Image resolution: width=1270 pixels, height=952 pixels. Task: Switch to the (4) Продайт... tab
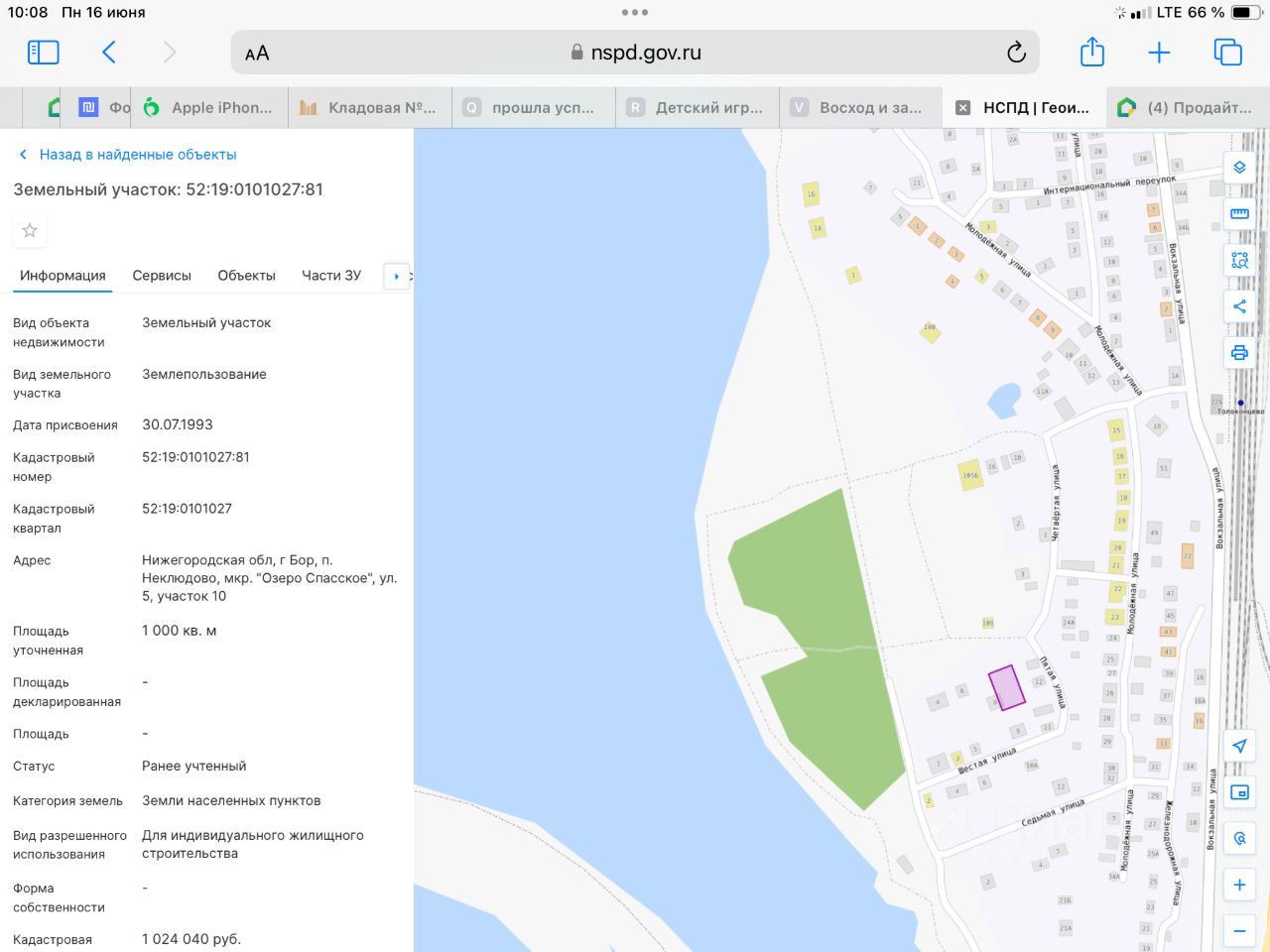pyautogui.click(x=1188, y=107)
